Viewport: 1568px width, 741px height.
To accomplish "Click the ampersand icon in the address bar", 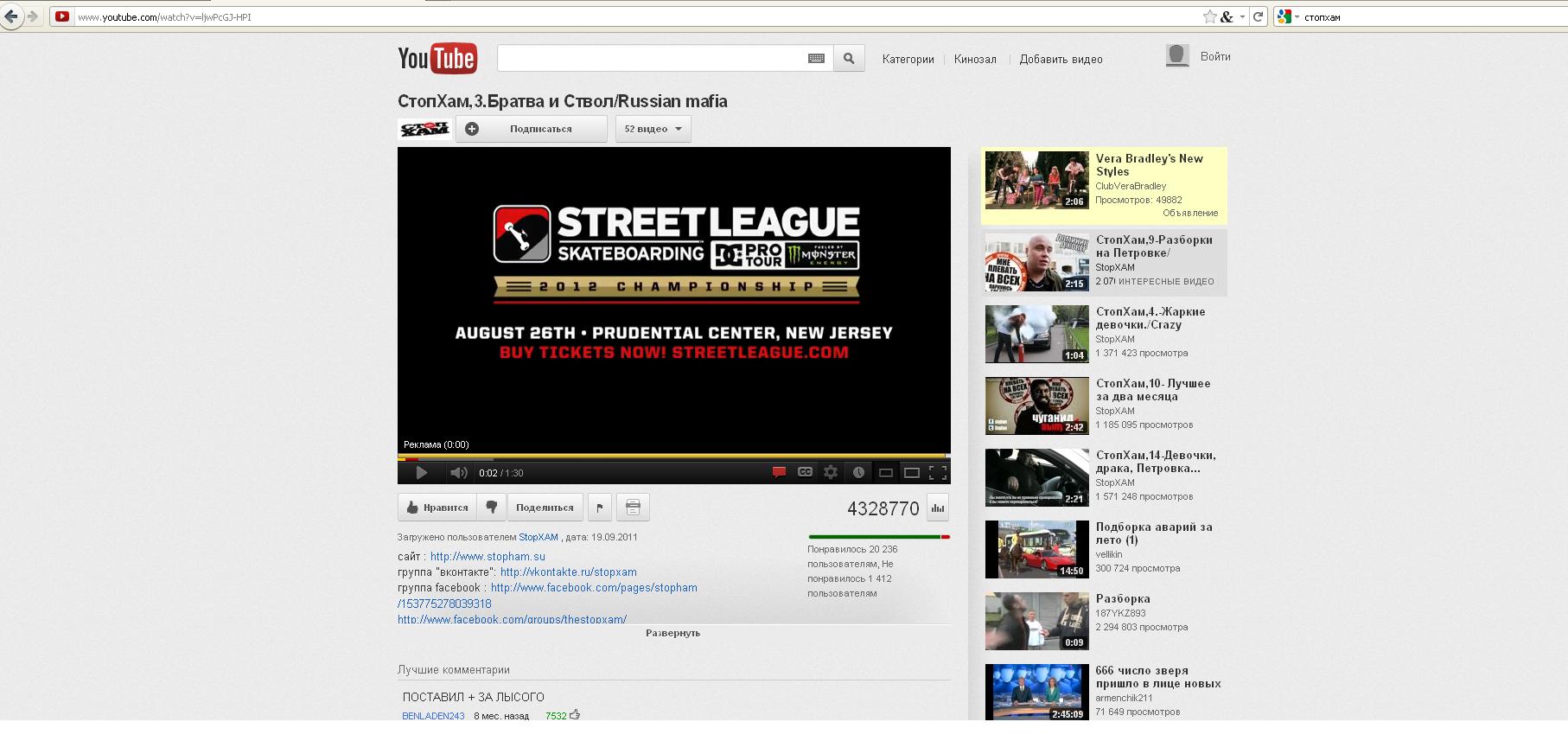I will tap(1227, 16).
